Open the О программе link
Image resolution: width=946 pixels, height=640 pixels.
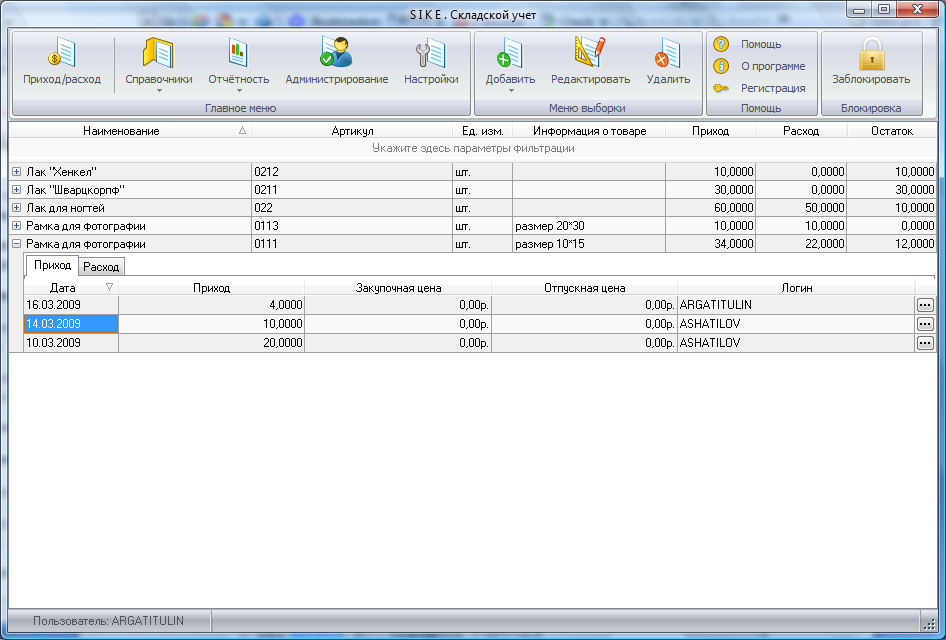pos(772,66)
